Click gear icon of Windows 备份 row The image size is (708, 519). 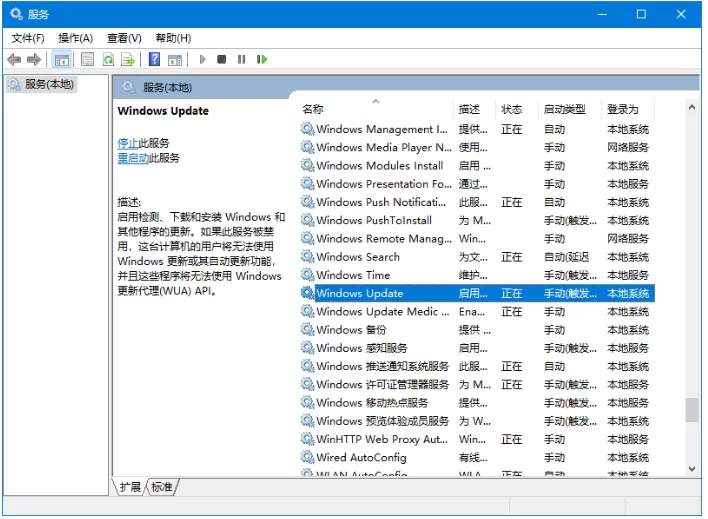pos(307,330)
